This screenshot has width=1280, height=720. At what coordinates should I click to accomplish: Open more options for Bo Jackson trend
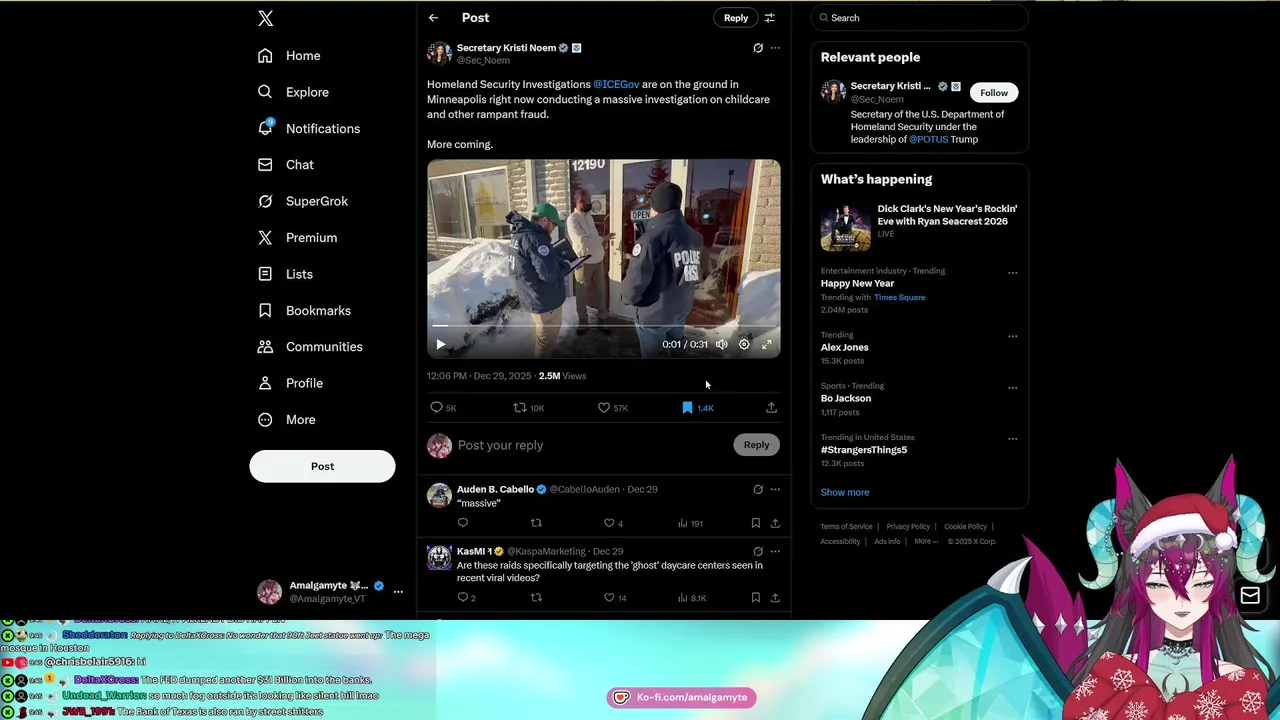[x=1012, y=388]
